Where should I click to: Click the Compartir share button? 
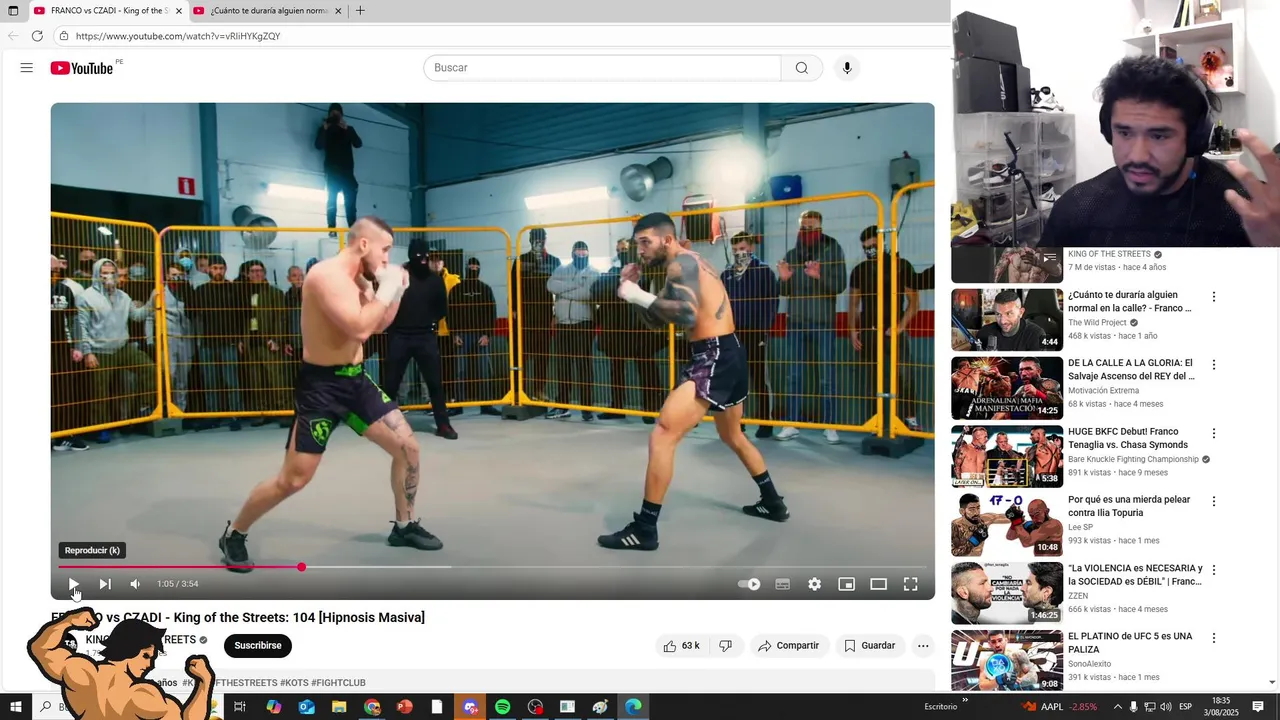click(x=789, y=646)
